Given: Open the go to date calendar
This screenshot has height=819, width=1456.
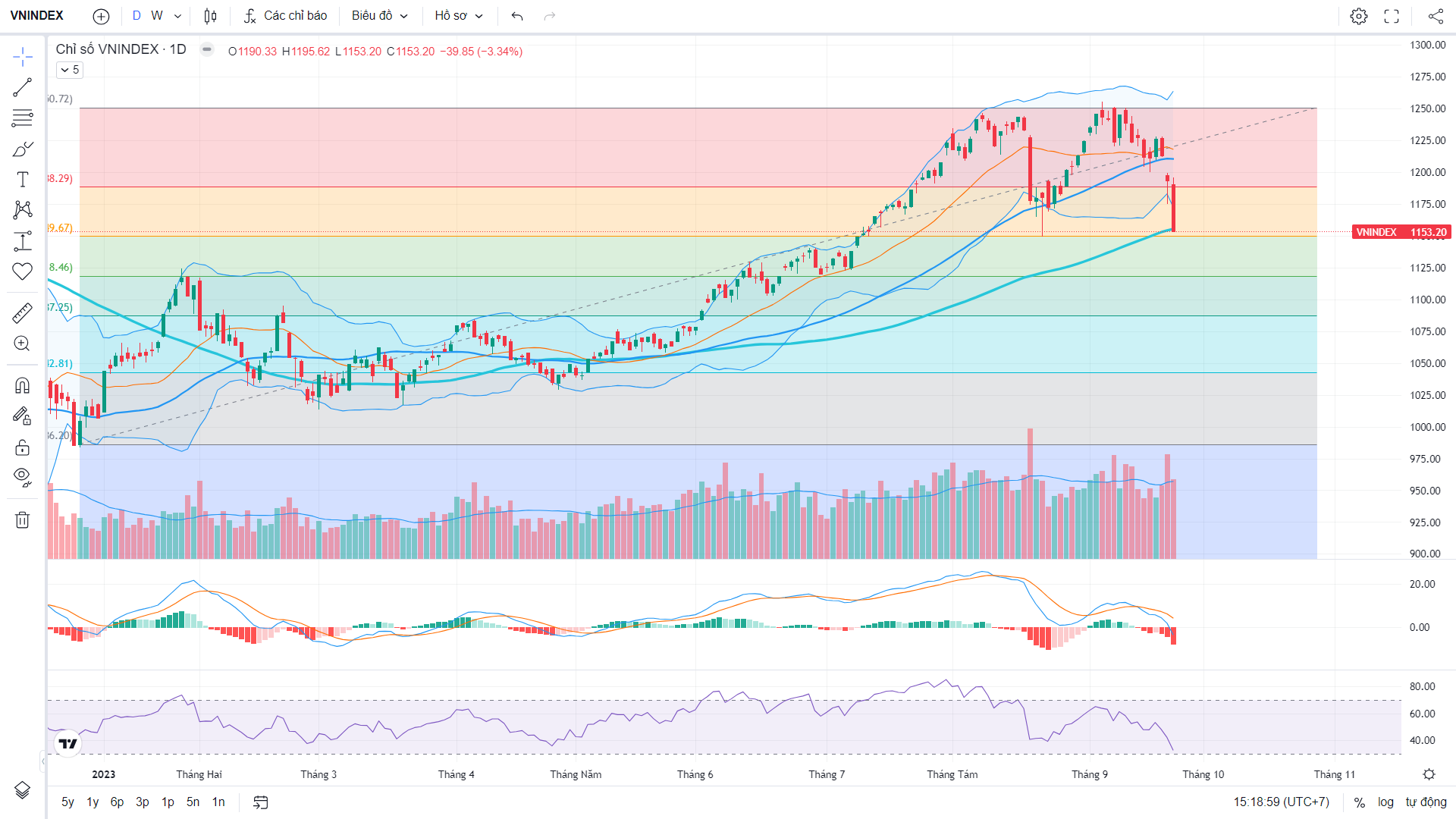Looking at the screenshot, I should (x=261, y=802).
